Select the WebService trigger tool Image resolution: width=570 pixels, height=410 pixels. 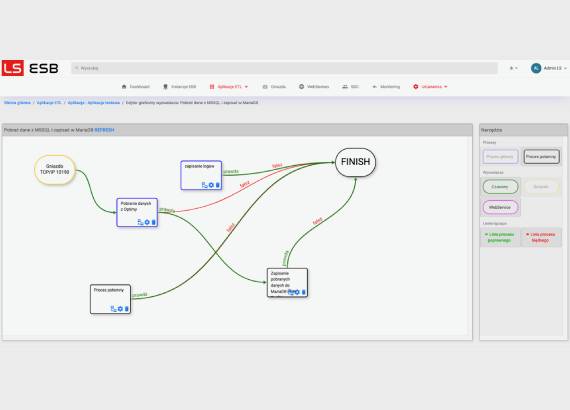(x=500, y=207)
